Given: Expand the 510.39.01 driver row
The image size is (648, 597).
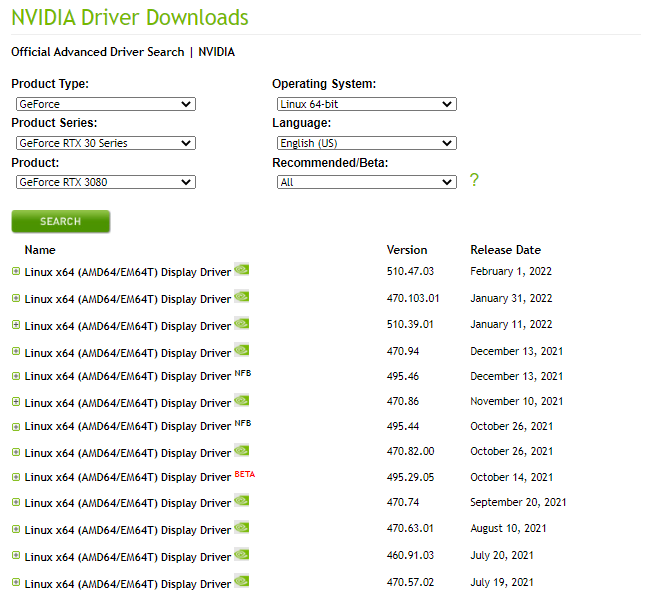Looking at the screenshot, I should [16, 325].
